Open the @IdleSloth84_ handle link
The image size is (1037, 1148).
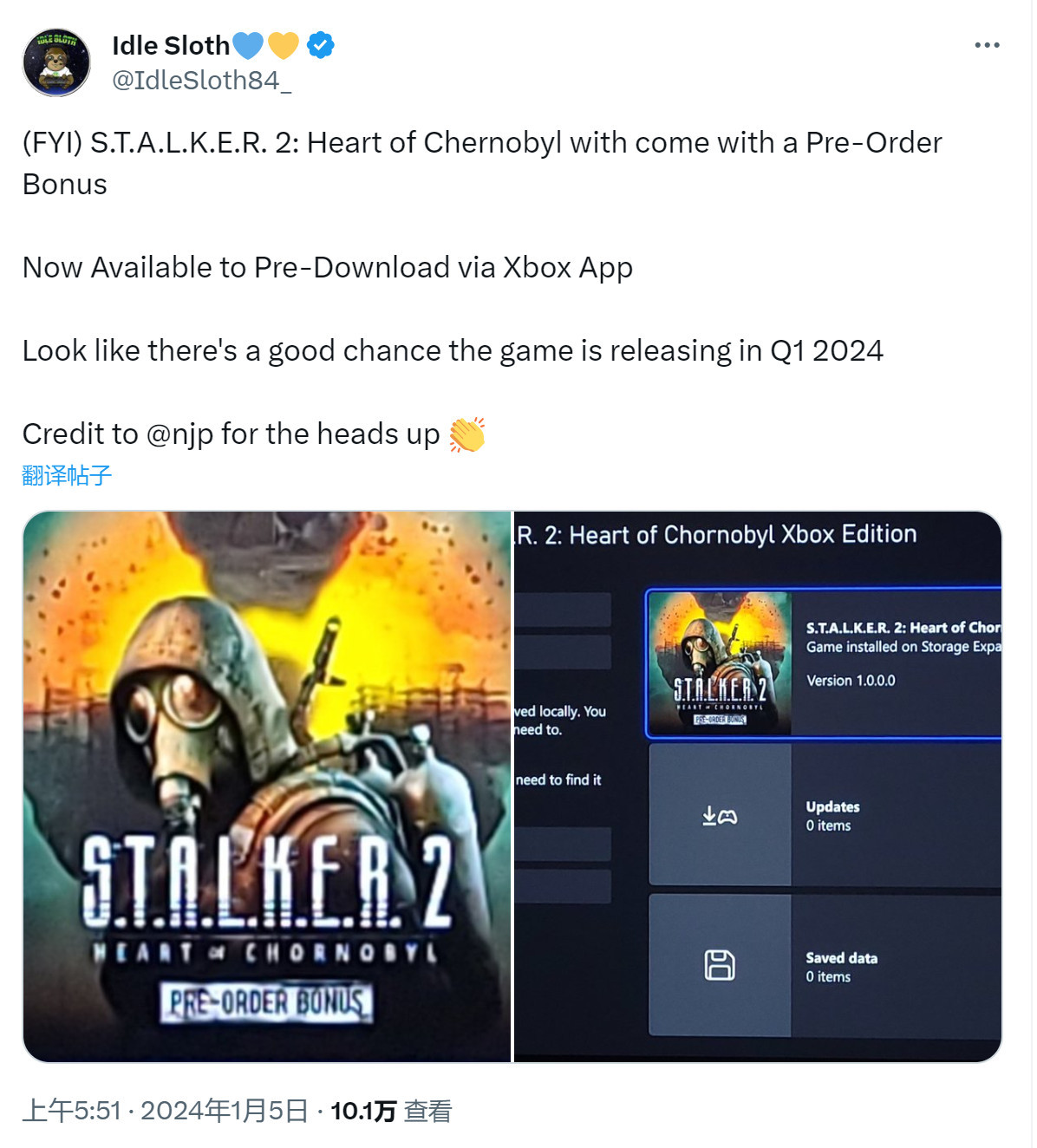[x=201, y=81]
